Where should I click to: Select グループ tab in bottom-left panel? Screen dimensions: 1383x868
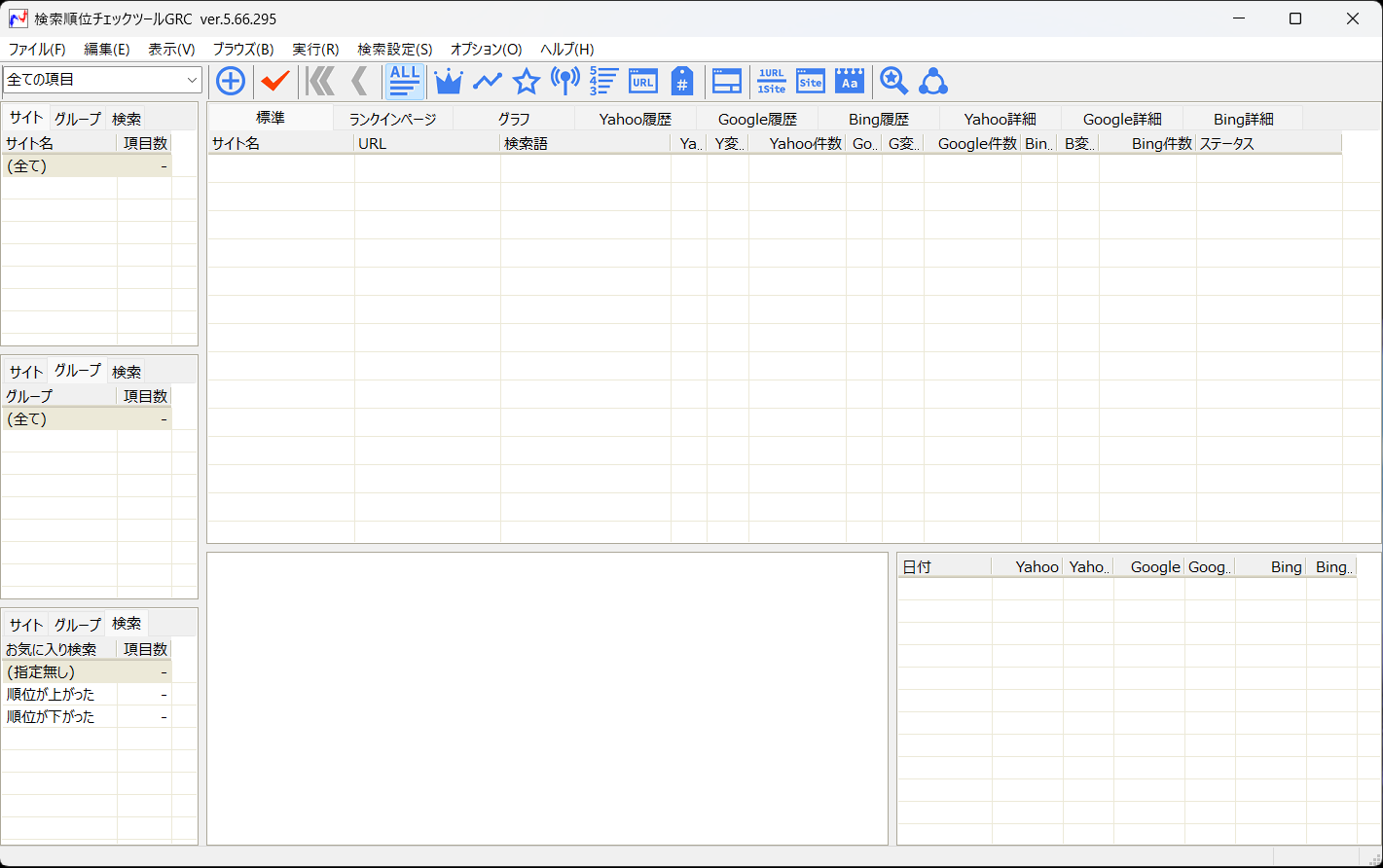(78, 625)
